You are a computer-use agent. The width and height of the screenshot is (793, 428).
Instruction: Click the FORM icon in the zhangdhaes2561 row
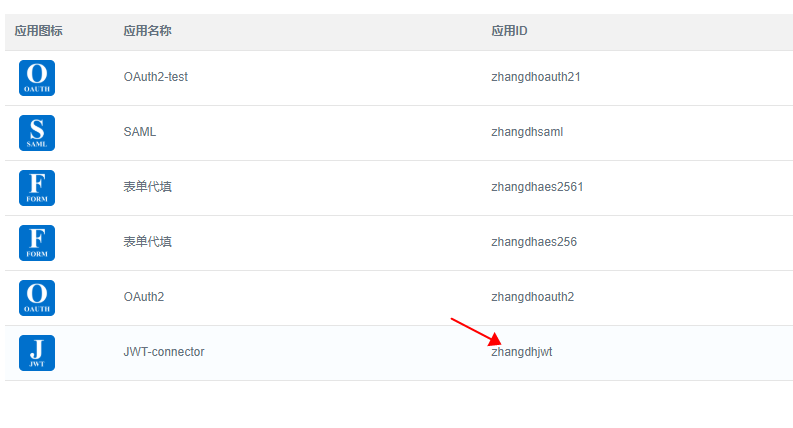point(37,188)
